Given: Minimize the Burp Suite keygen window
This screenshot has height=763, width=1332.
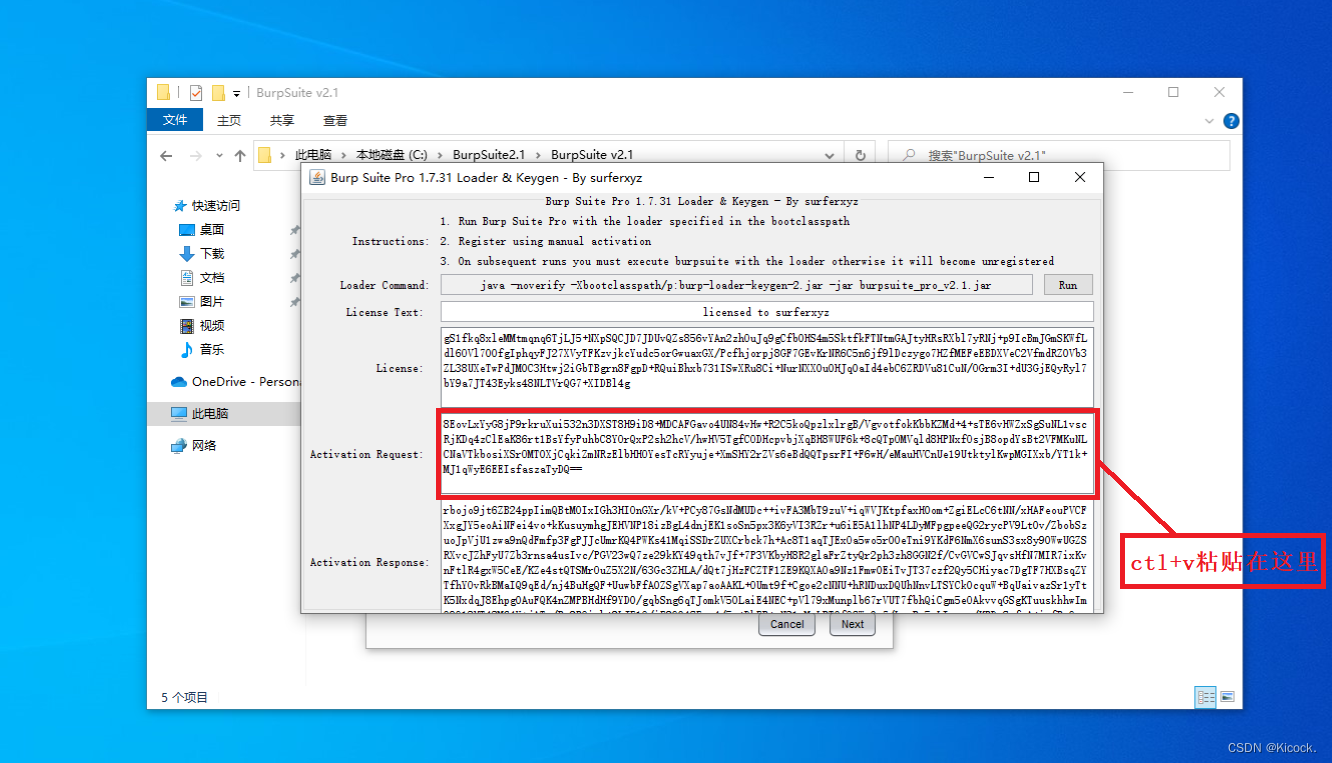Looking at the screenshot, I should pyautogui.click(x=988, y=177).
